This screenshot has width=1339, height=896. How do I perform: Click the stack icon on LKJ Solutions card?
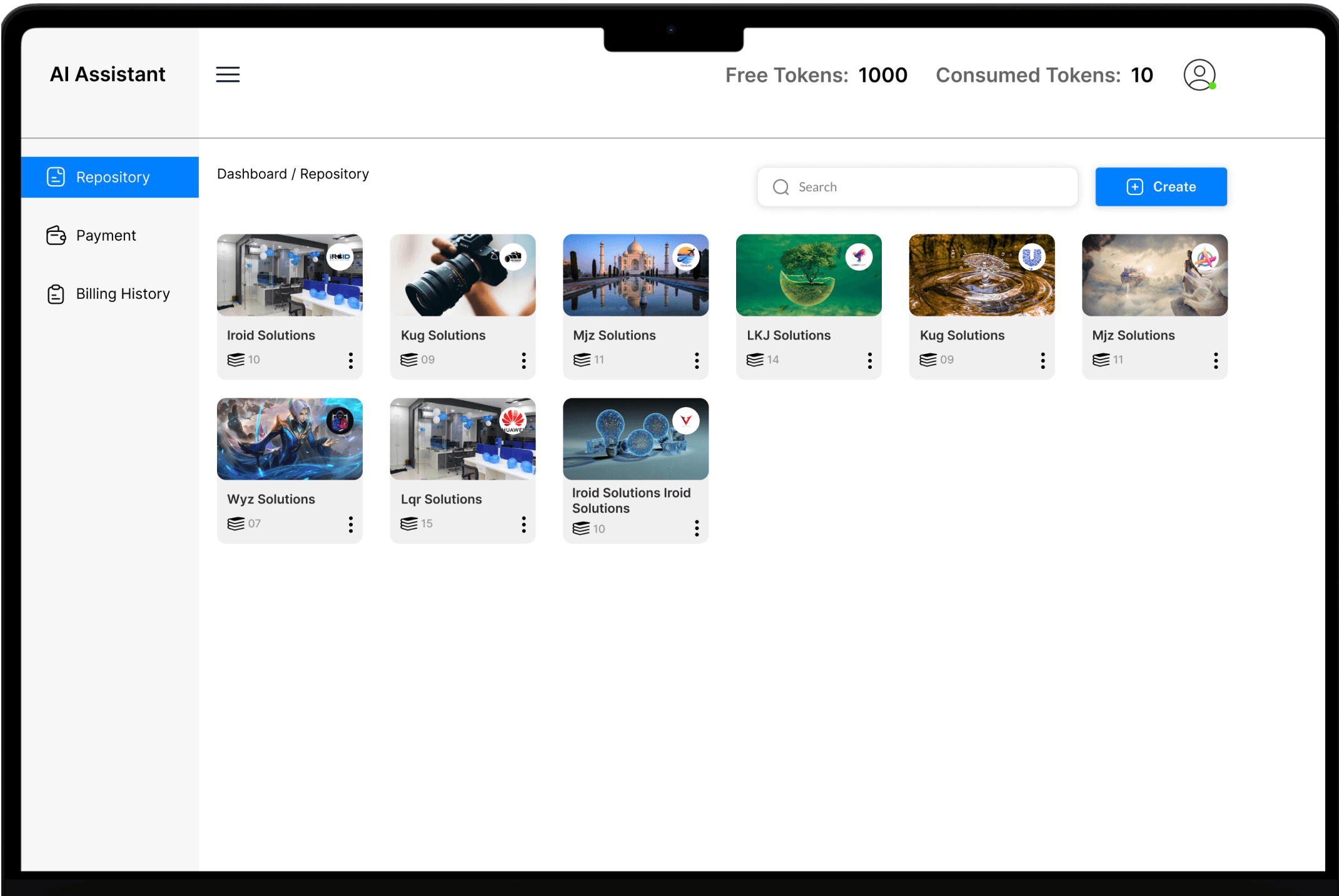click(755, 360)
